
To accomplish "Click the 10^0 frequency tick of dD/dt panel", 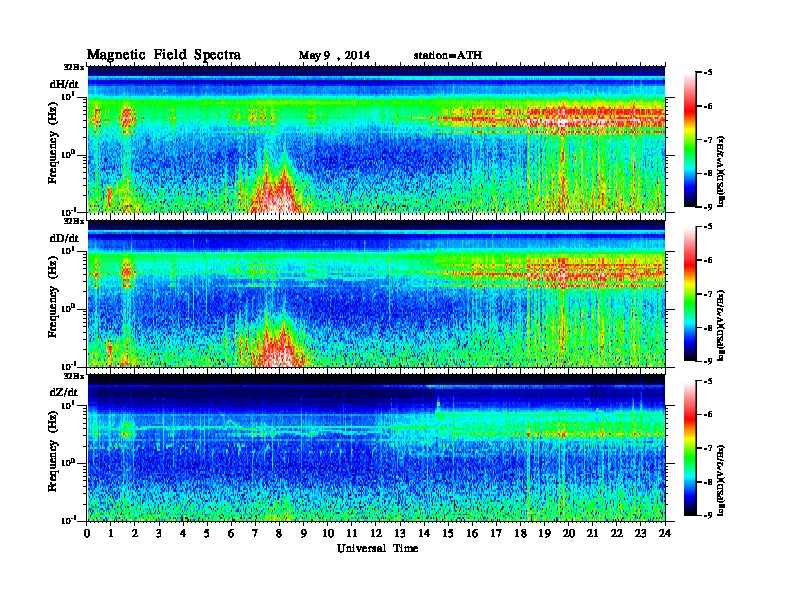I will coord(67,309).
